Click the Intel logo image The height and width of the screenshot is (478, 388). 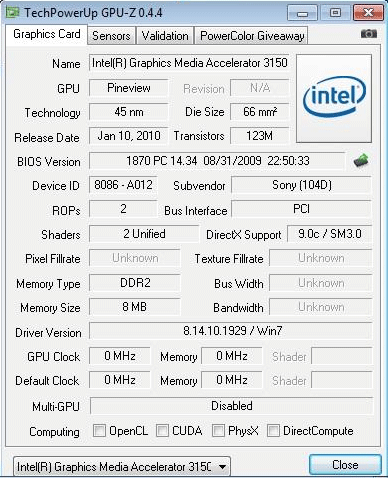334,99
